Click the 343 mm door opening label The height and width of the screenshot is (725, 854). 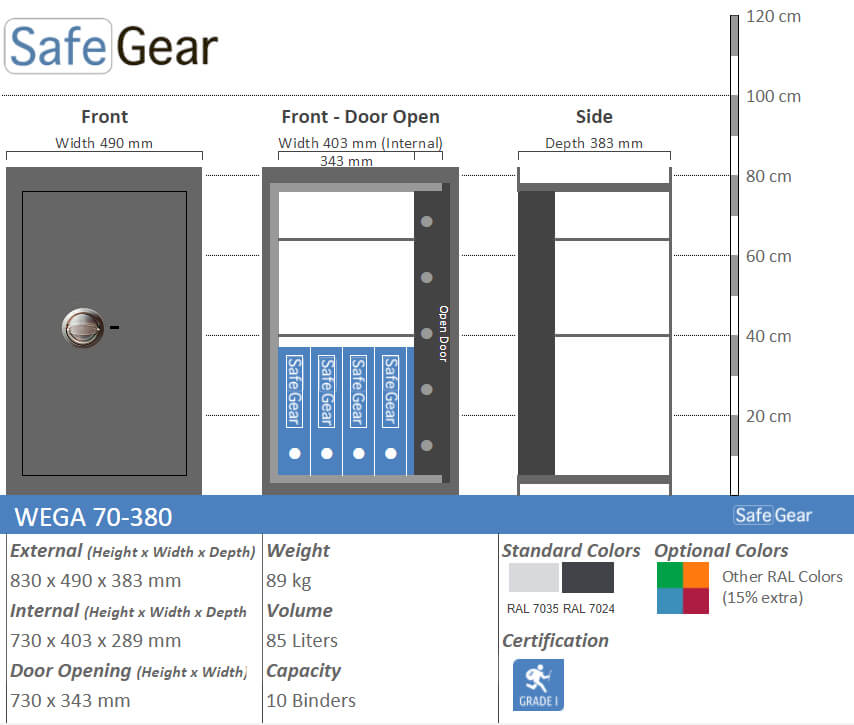click(x=346, y=161)
